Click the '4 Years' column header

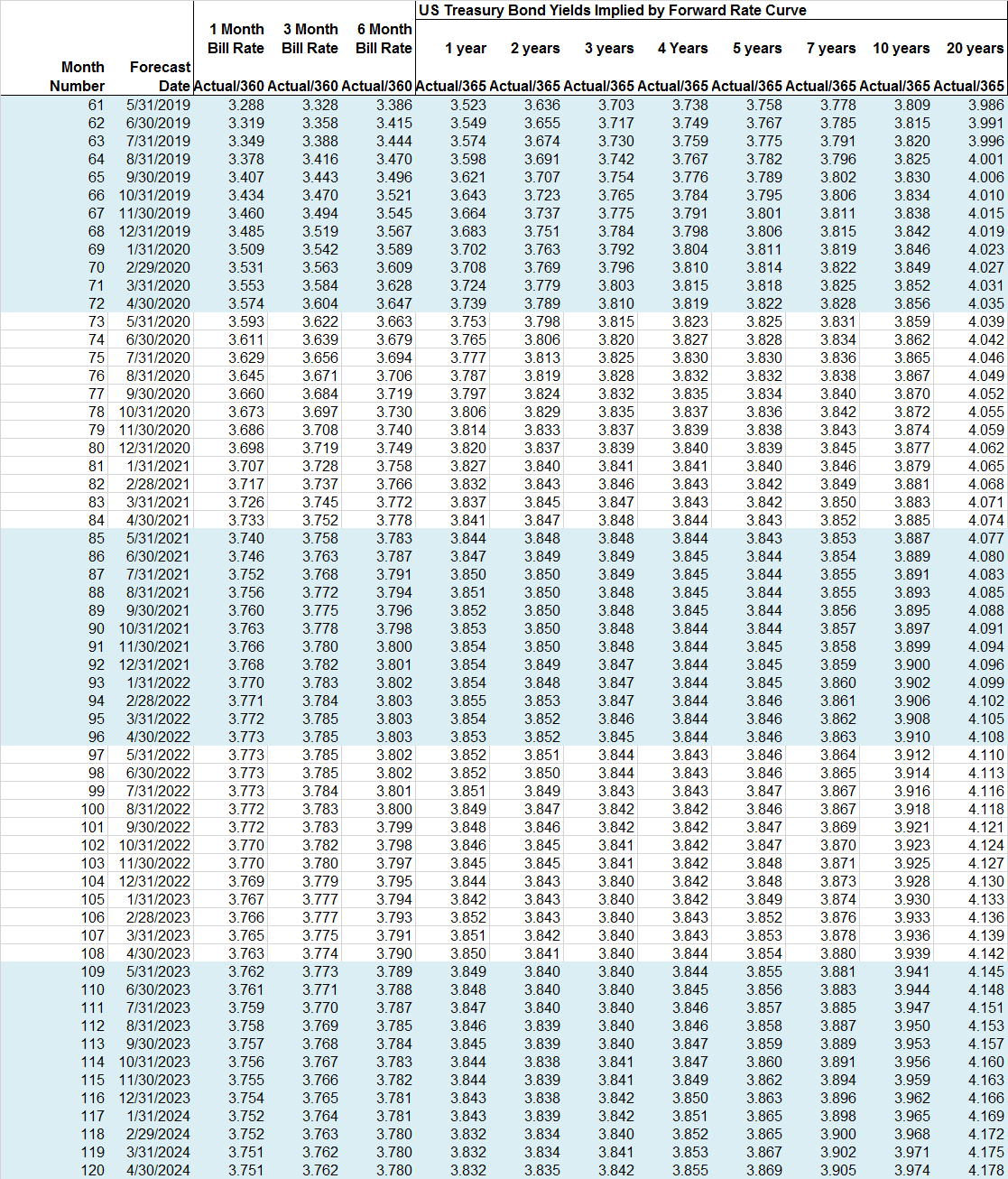point(683,49)
